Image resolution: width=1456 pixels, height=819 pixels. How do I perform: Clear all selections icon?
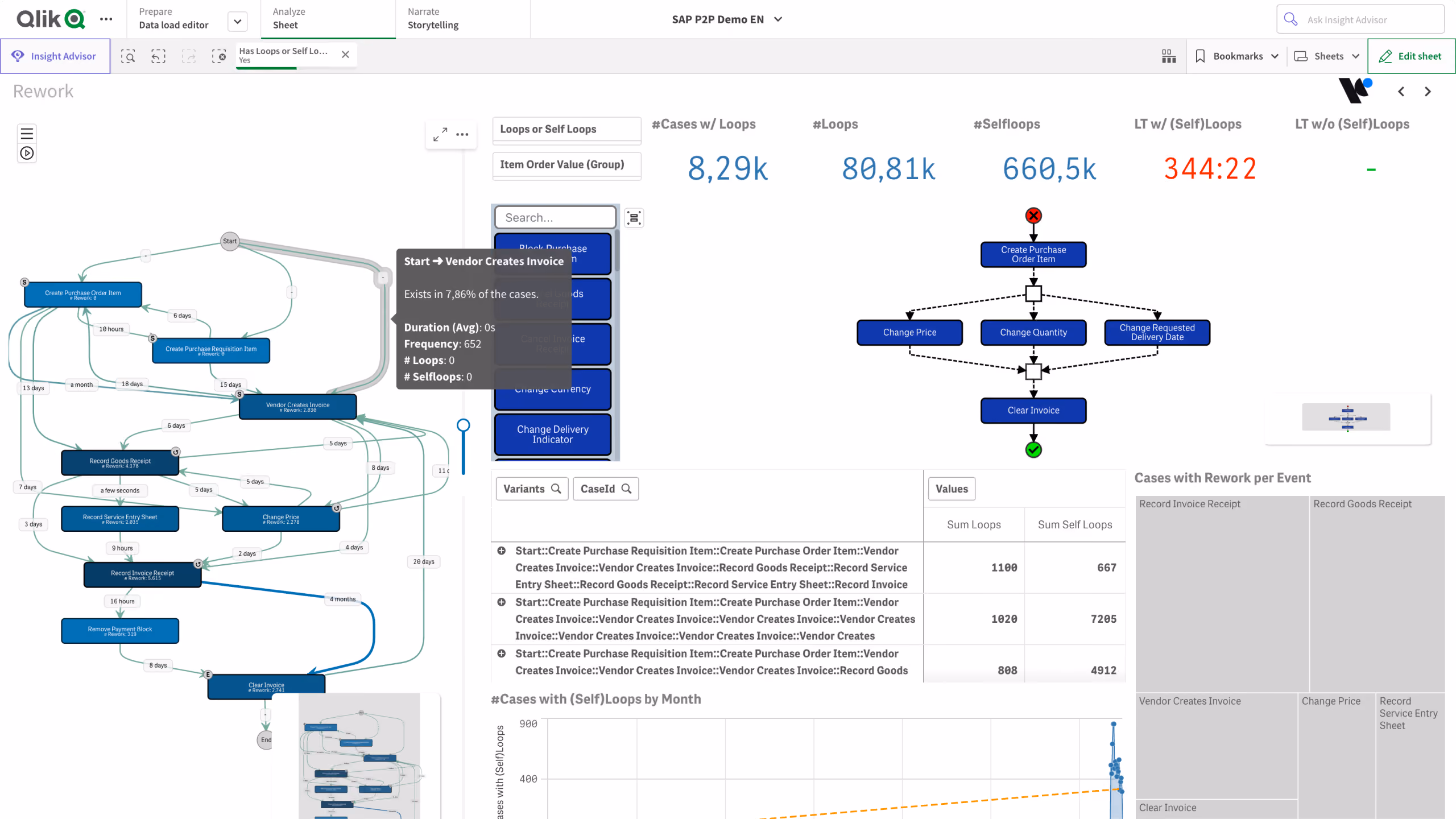[x=219, y=56]
